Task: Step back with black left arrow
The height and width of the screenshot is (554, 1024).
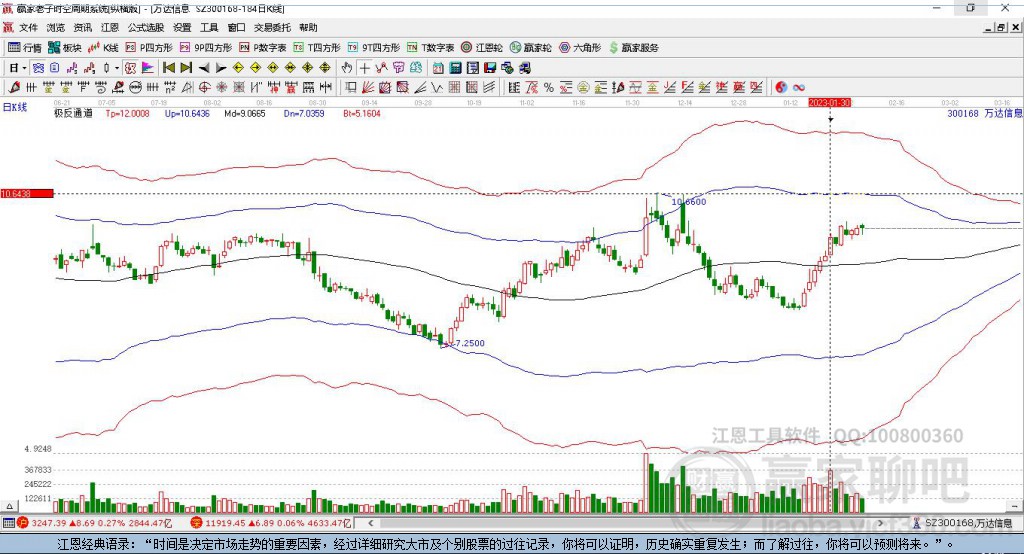Action: coord(204,68)
